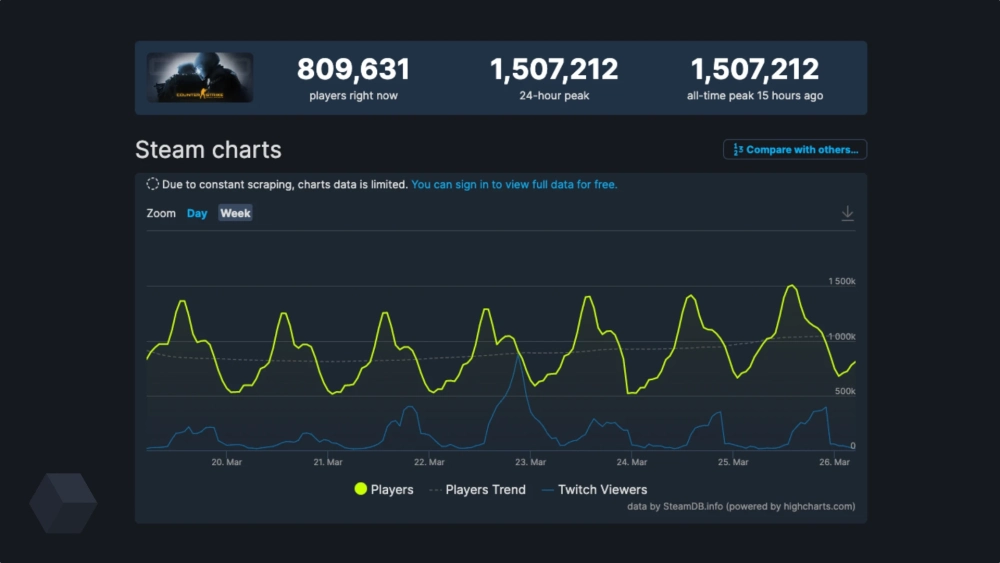The height and width of the screenshot is (563, 1000).
Task: Click the dashed Players Trend legend line marker
Action: tap(435, 490)
